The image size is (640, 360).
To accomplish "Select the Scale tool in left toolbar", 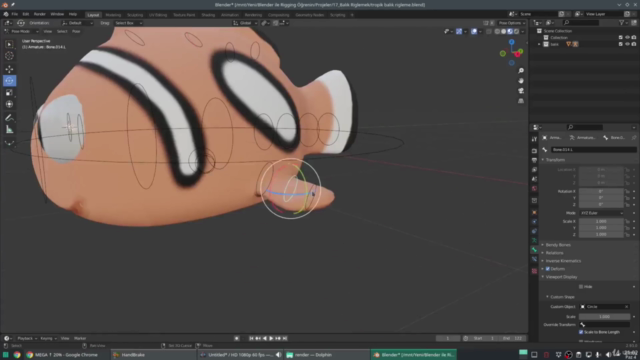I will (x=9, y=93).
